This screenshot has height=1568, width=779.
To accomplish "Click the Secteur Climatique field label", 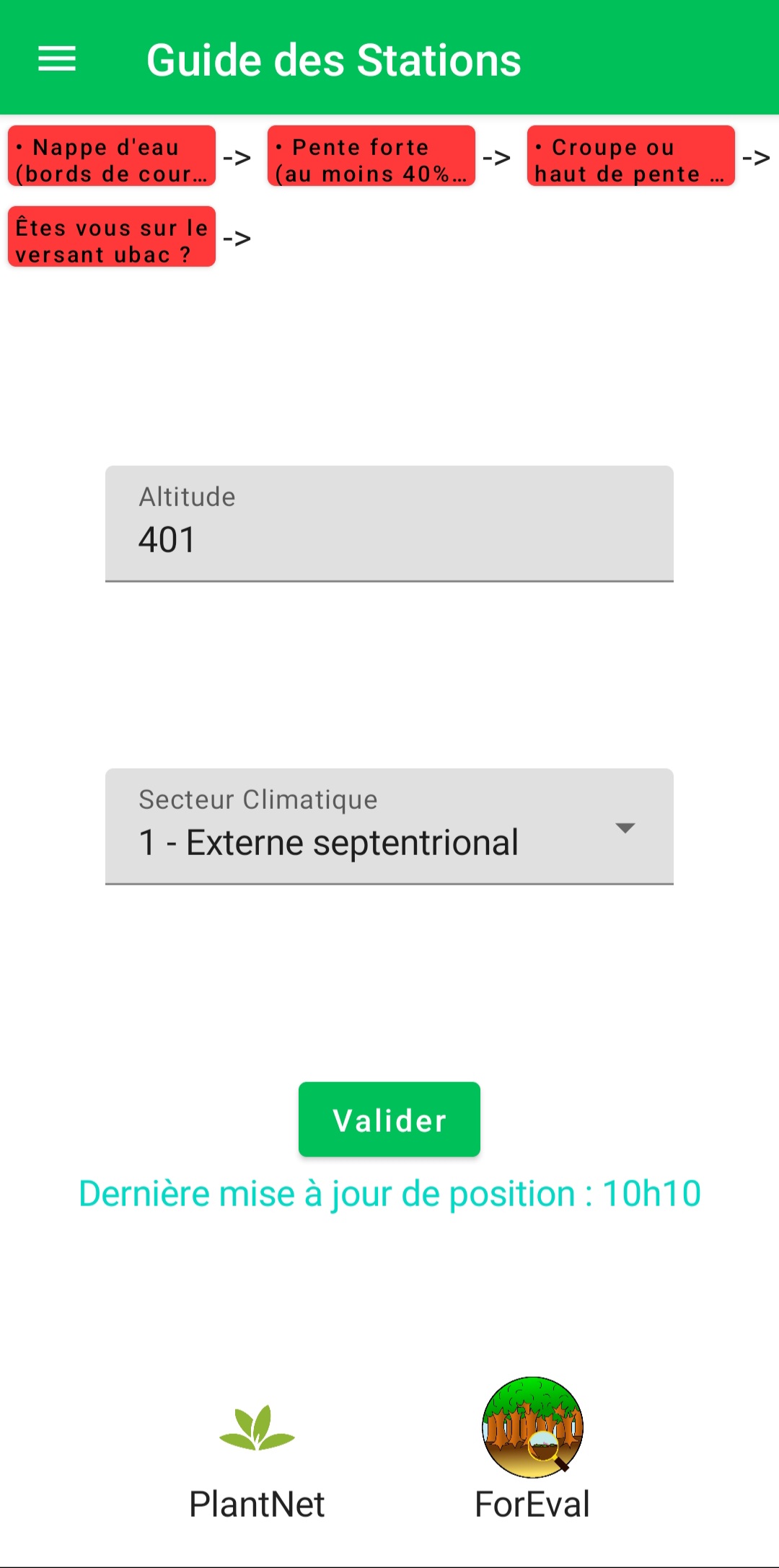I will point(258,799).
